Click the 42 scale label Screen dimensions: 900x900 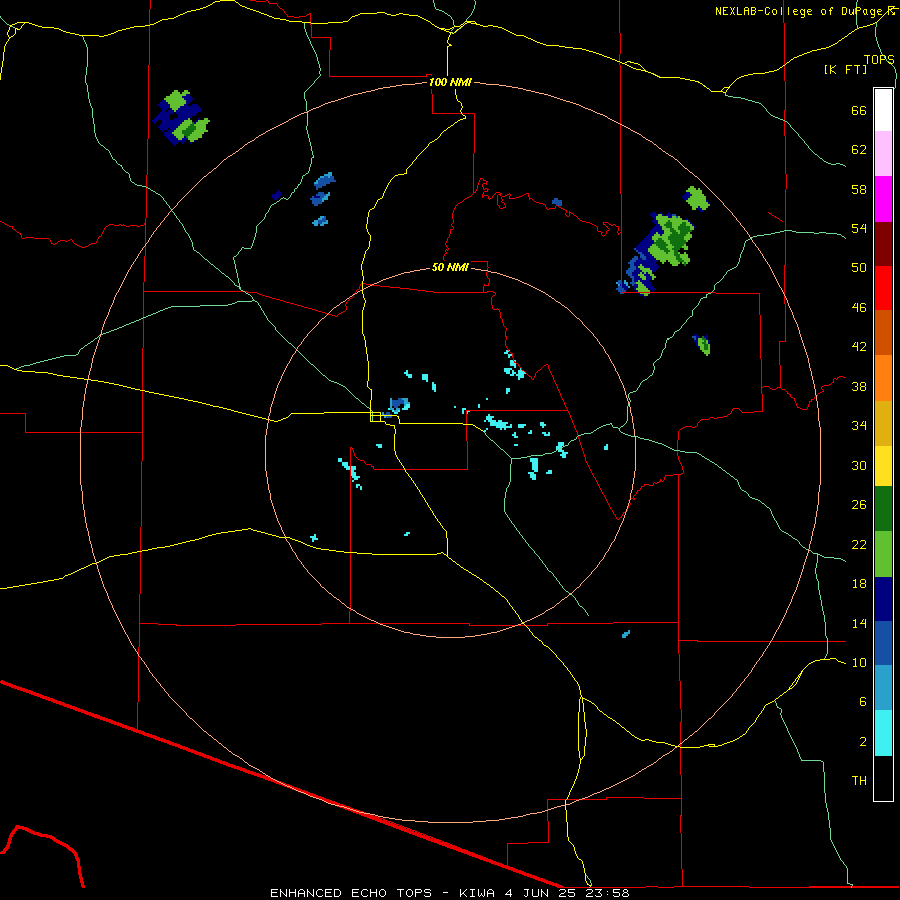tap(859, 346)
